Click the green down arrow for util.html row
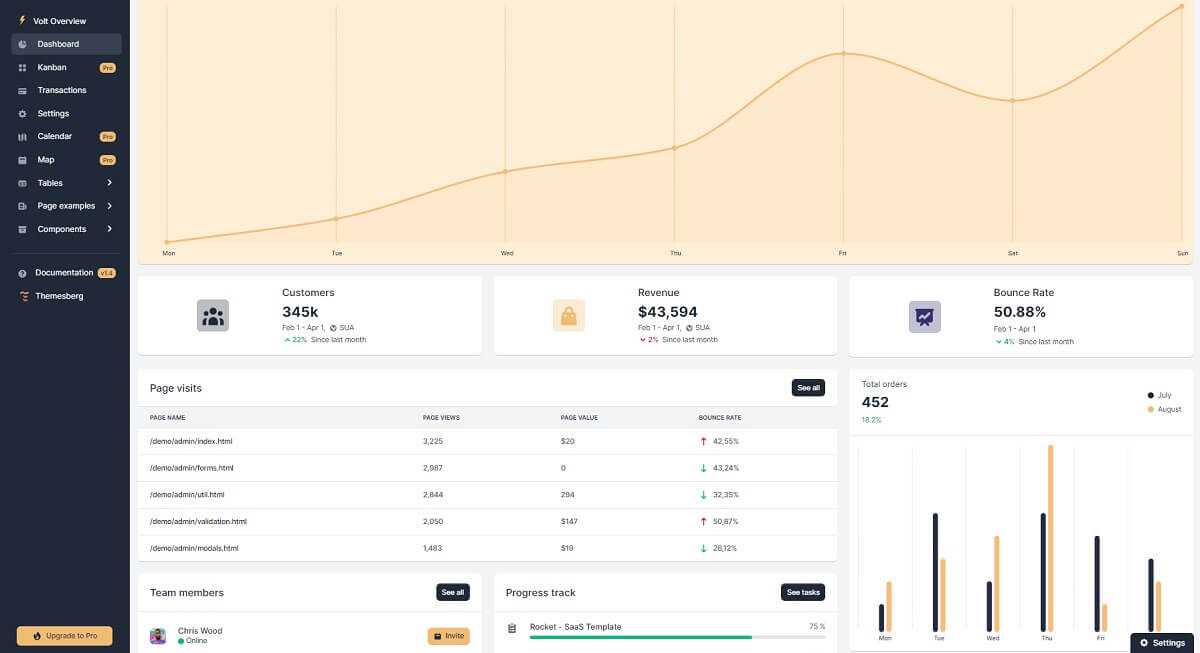Viewport: 1200px width, 653px height. point(704,495)
